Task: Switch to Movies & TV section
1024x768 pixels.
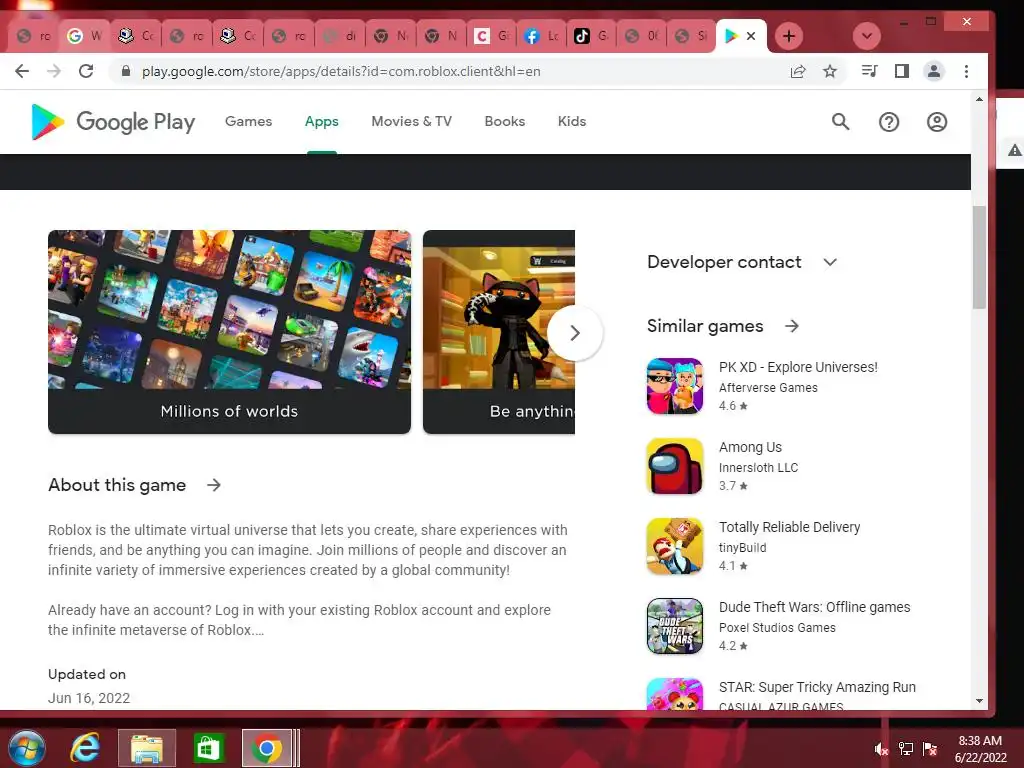Action: (x=411, y=121)
